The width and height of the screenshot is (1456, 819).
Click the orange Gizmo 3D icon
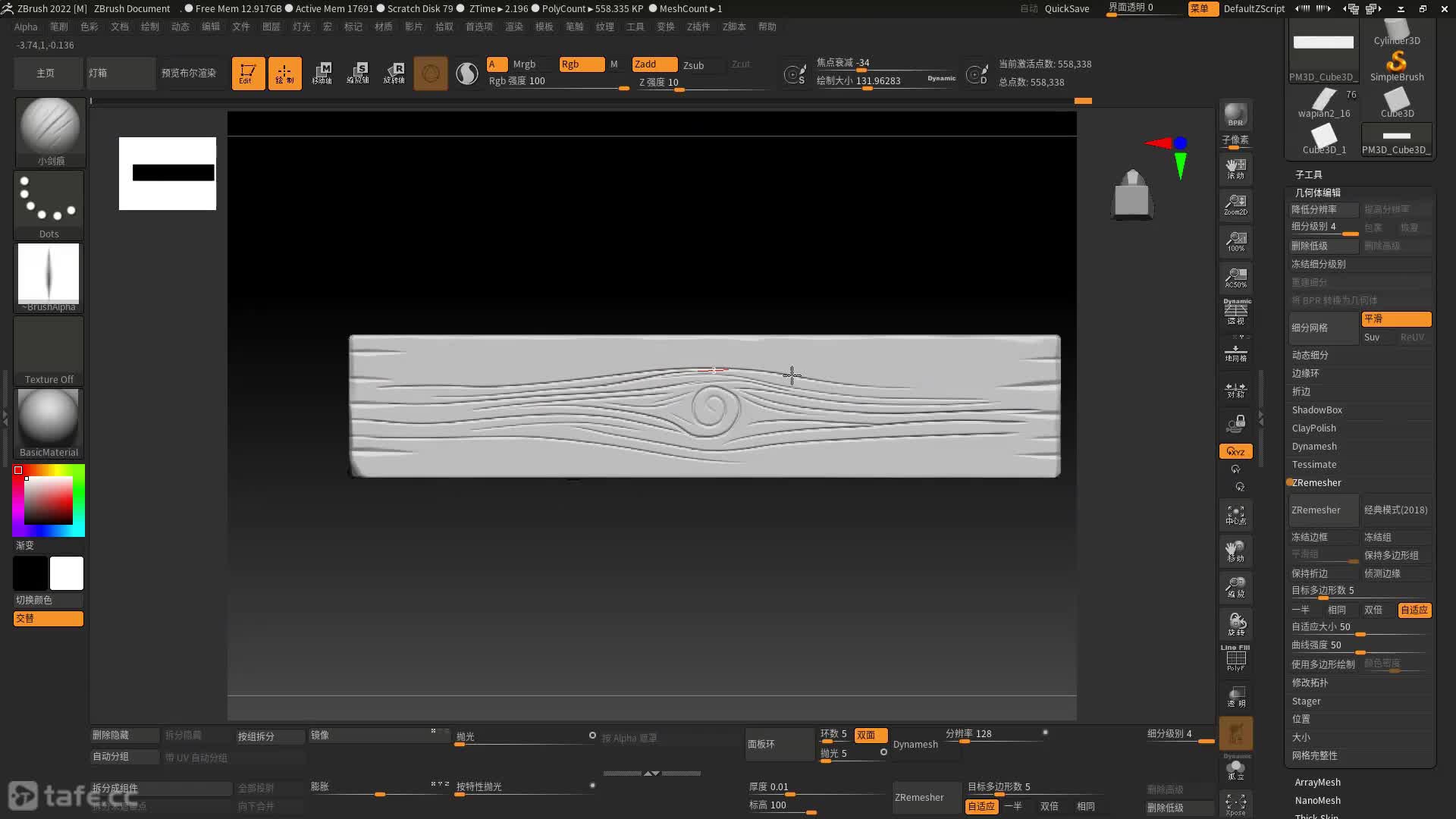(x=431, y=74)
